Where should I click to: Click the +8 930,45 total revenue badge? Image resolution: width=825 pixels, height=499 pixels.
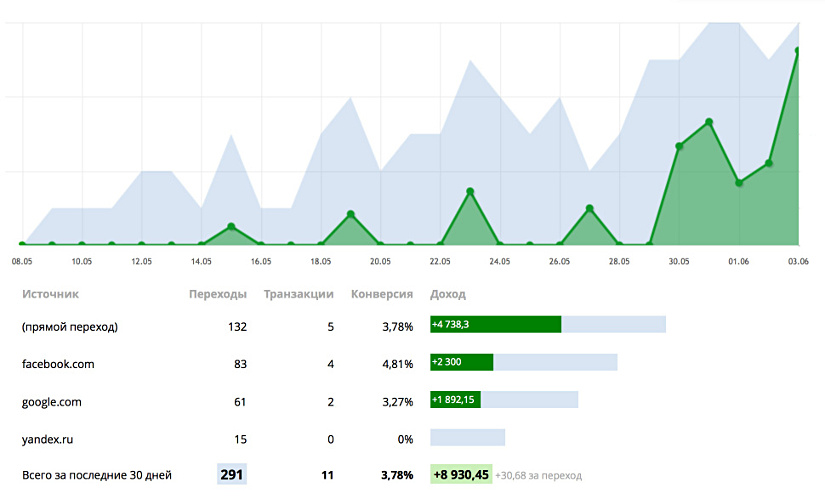(461, 475)
